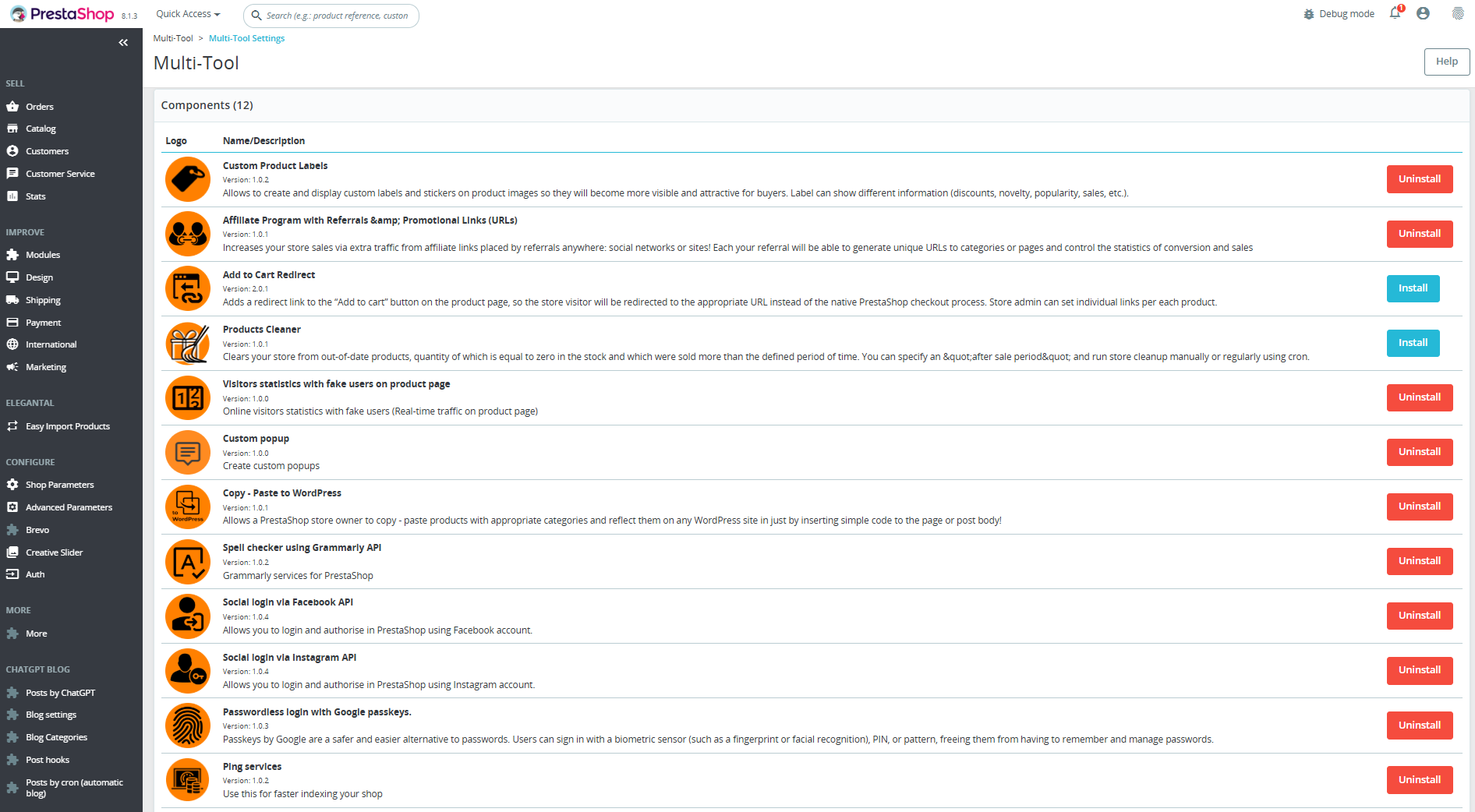Viewport: 1475px width, 812px height.
Task: Click the Products Cleaner logo icon
Action: [x=188, y=343]
